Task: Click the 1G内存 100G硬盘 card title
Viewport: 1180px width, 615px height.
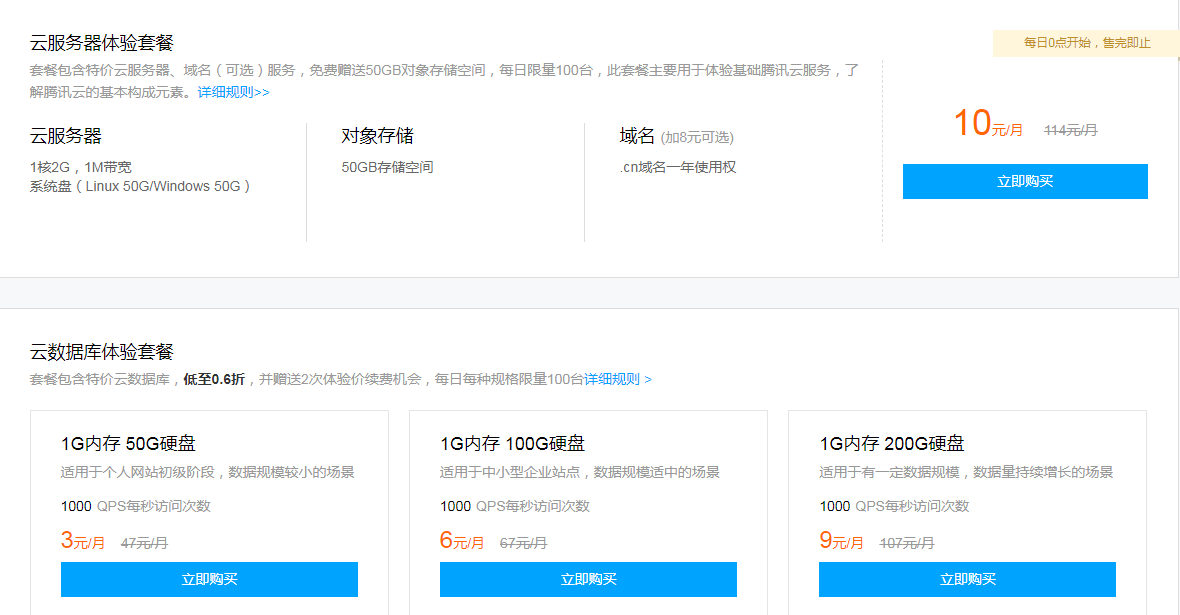Action: click(x=512, y=444)
